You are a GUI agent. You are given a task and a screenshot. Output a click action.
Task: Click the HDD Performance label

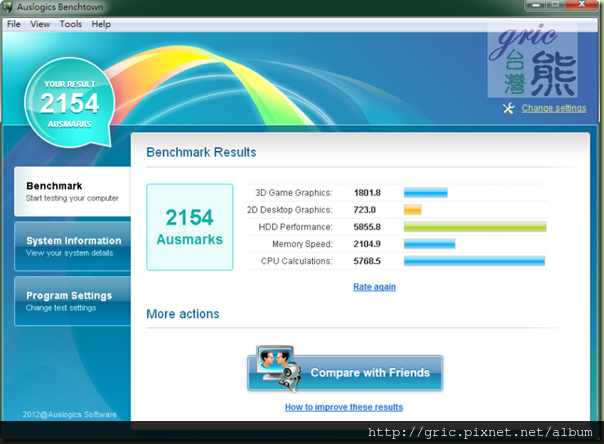point(295,227)
